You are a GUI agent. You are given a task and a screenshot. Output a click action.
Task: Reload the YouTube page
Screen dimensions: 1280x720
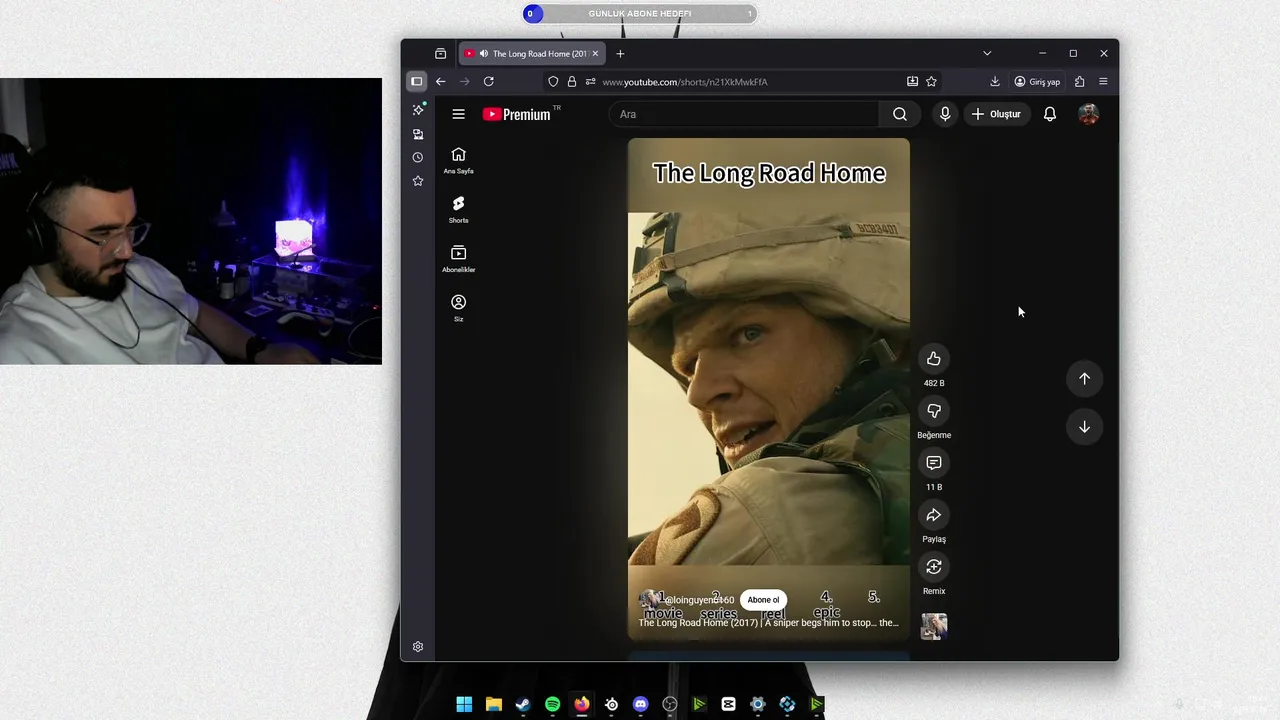(x=488, y=82)
